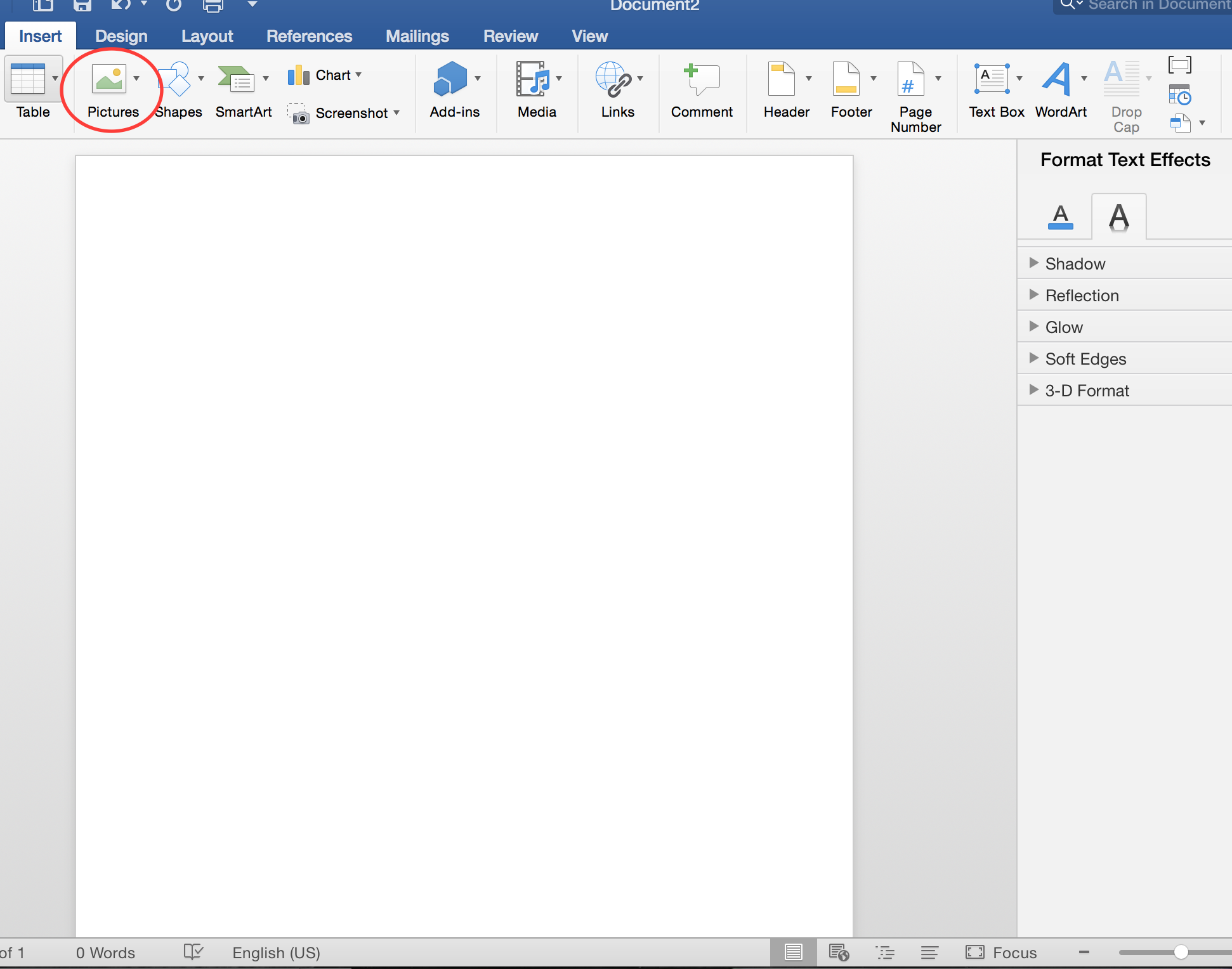Open the spelling and grammar check icon

[193, 952]
